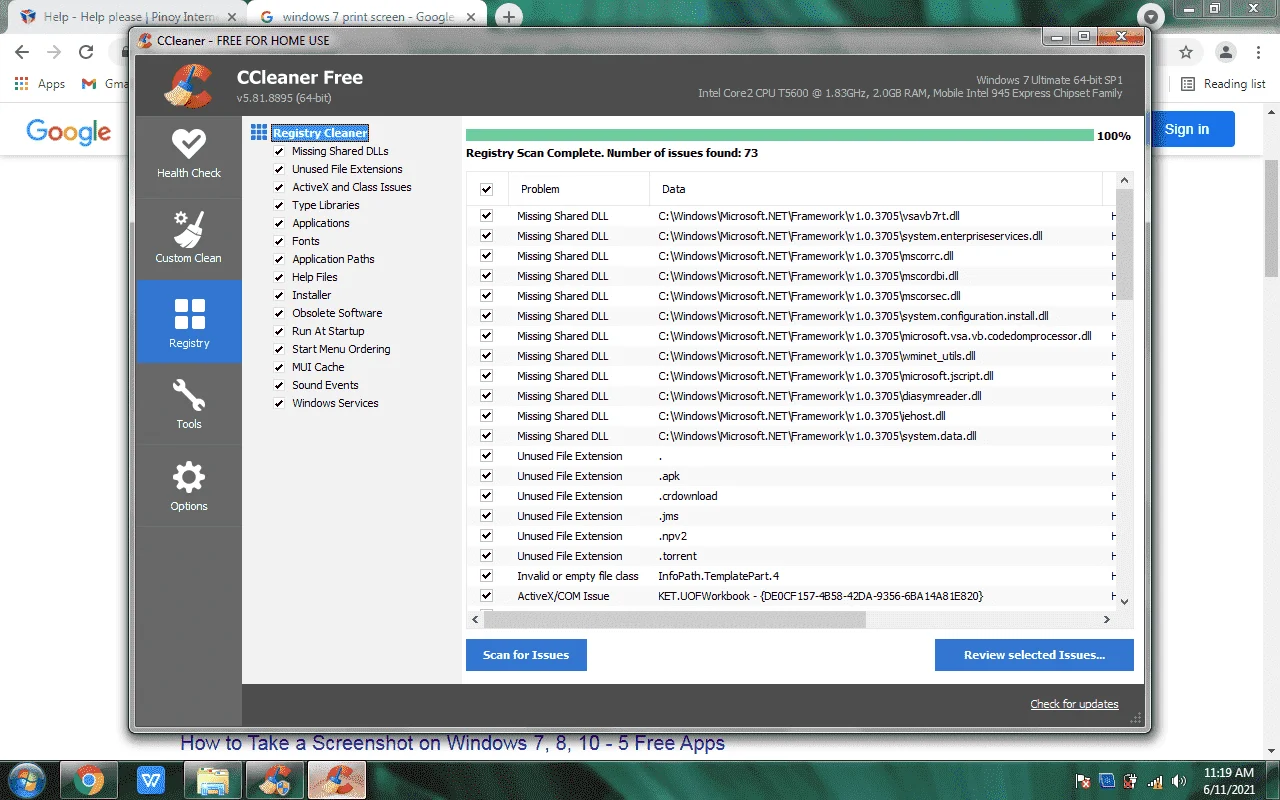The width and height of the screenshot is (1280, 800).
Task: Open a new Chrome tab
Action: point(509,16)
